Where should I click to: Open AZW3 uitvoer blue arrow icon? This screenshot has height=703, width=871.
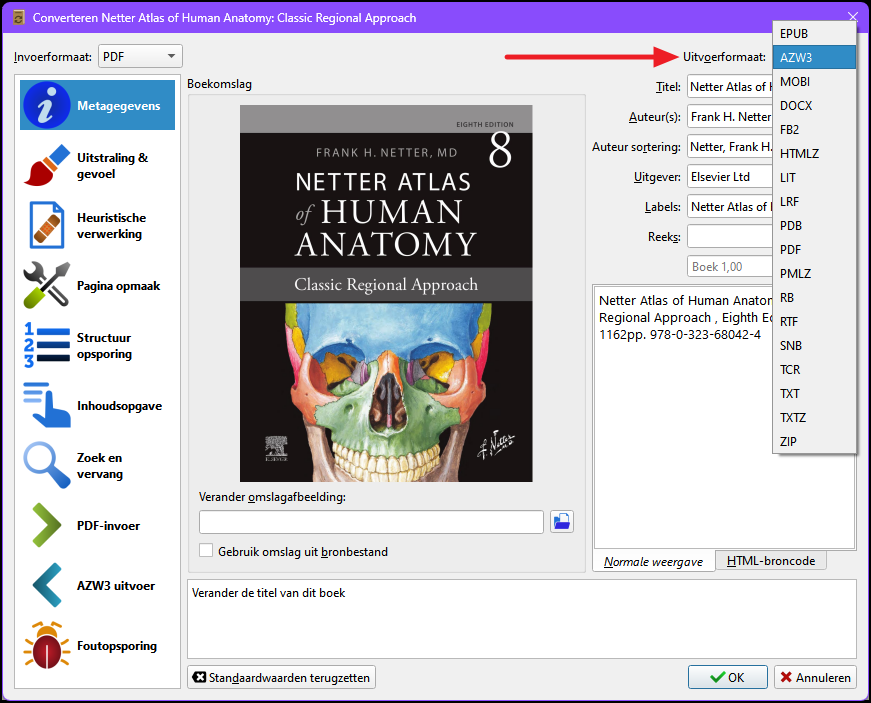coord(47,585)
